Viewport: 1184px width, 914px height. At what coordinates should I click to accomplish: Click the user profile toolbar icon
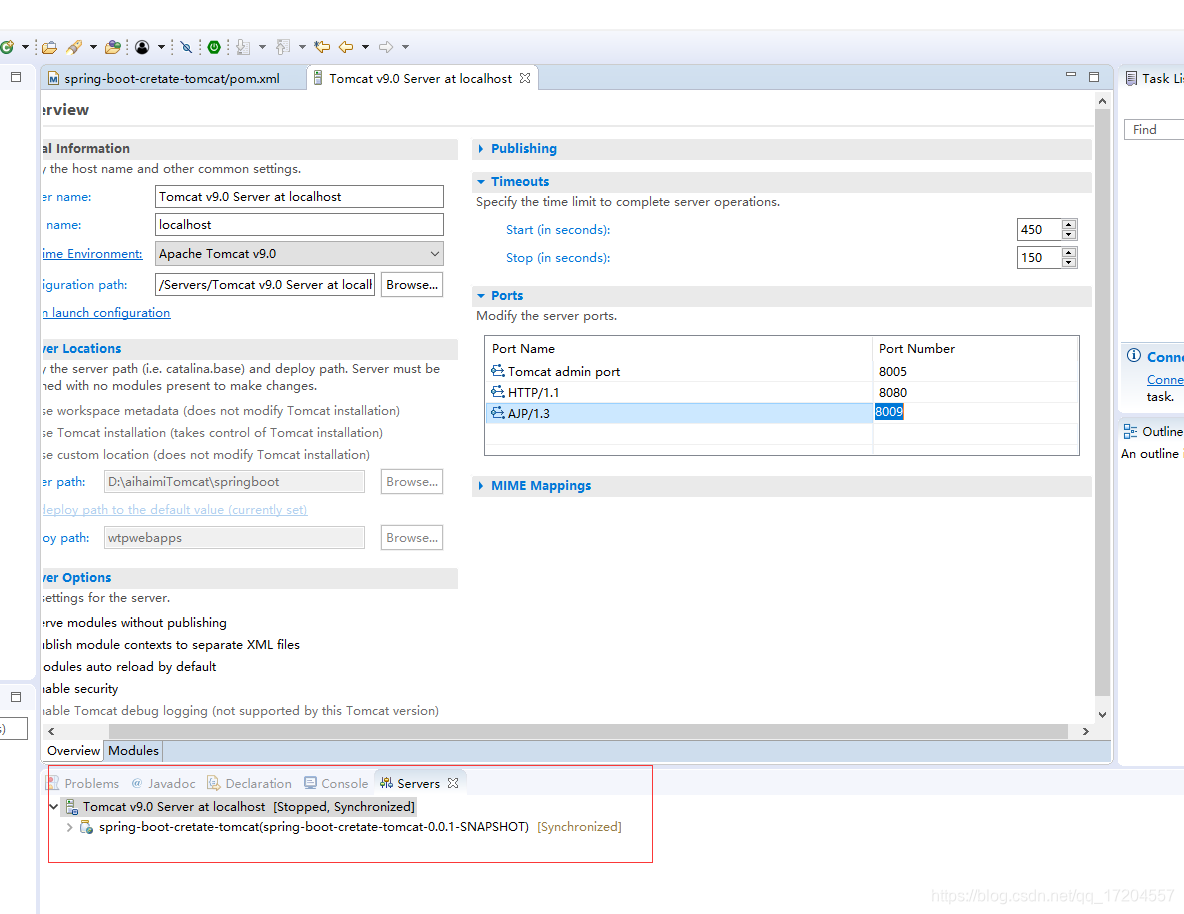tap(142, 47)
